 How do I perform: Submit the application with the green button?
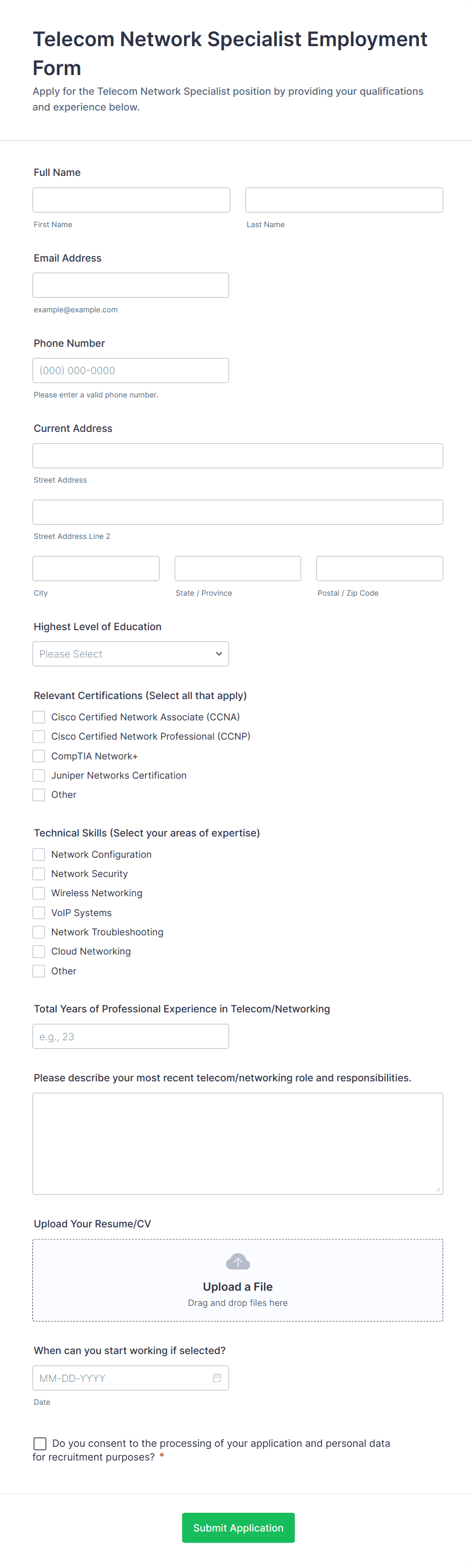pos(238,1528)
